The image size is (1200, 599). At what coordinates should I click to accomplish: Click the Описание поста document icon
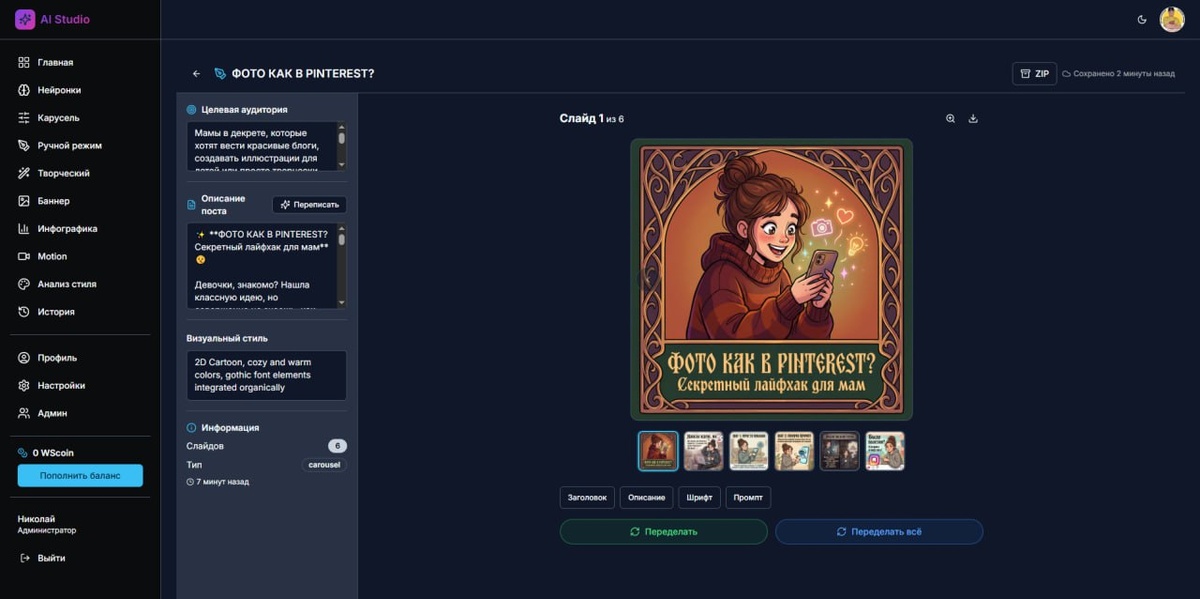[x=192, y=205]
